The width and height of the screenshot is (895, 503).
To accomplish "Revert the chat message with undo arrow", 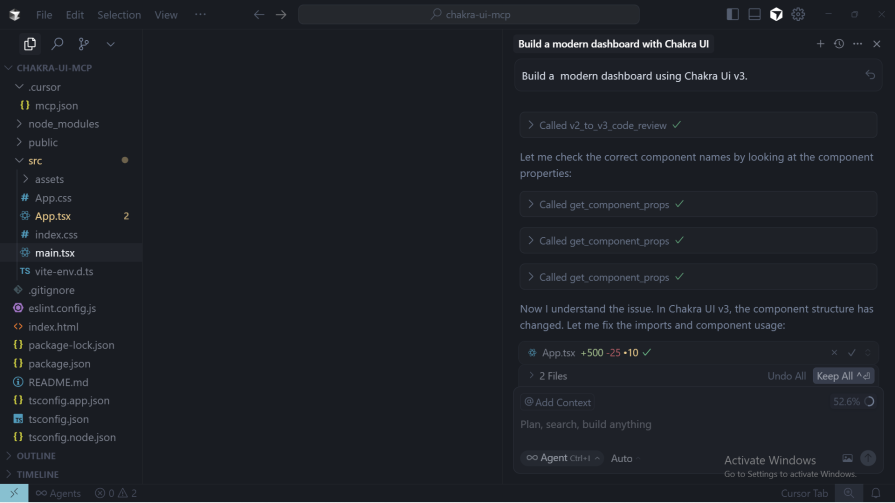I will [870, 76].
